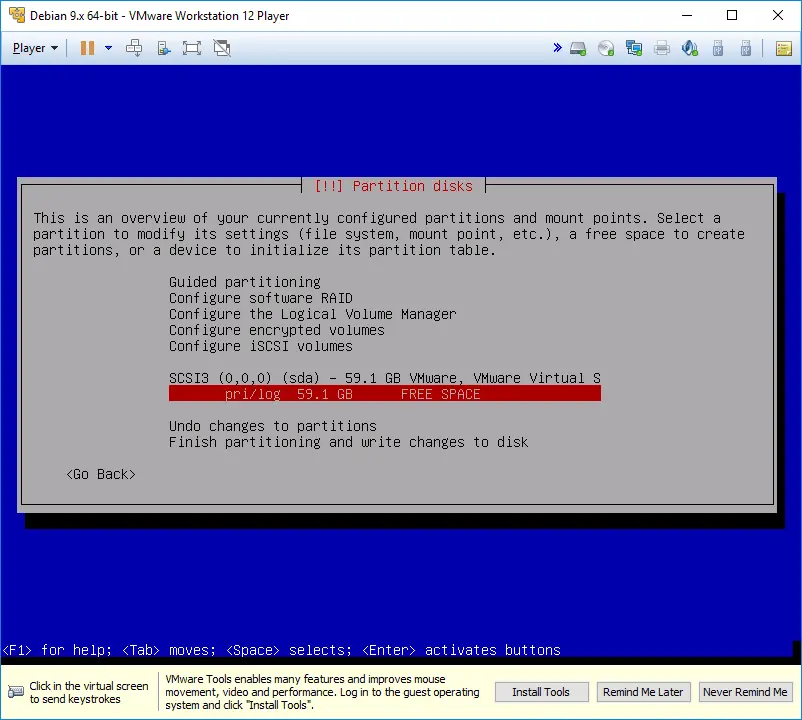The image size is (802, 720).
Task: Click the Go Back button
Action: tap(101, 475)
